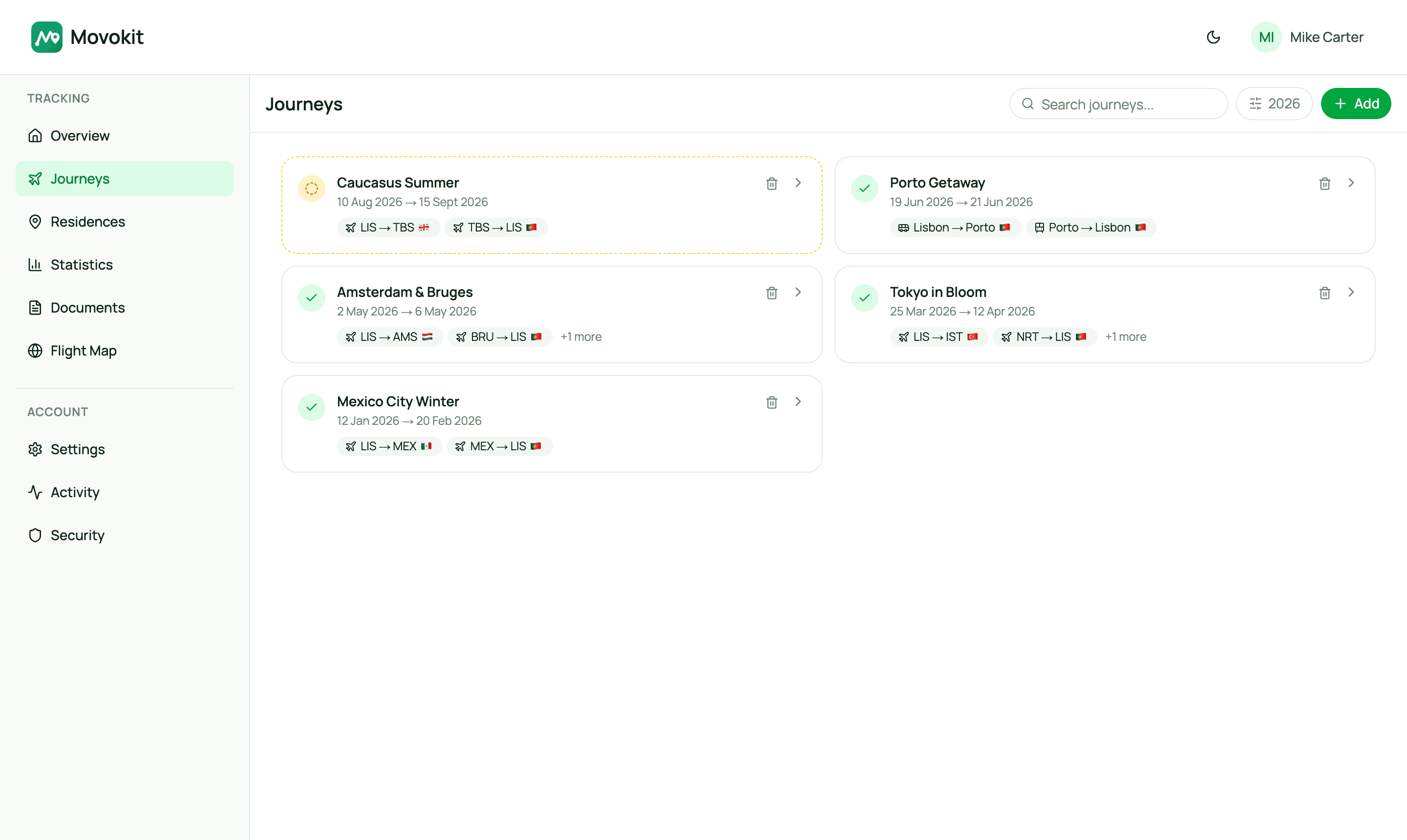View the Activity page

tap(125, 492)
